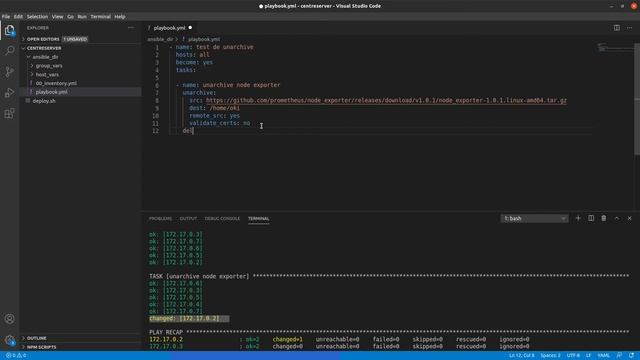Click the 'validate_certs: no' line
The width and height of the screenshot is (640, 360).
coord(220,123)
